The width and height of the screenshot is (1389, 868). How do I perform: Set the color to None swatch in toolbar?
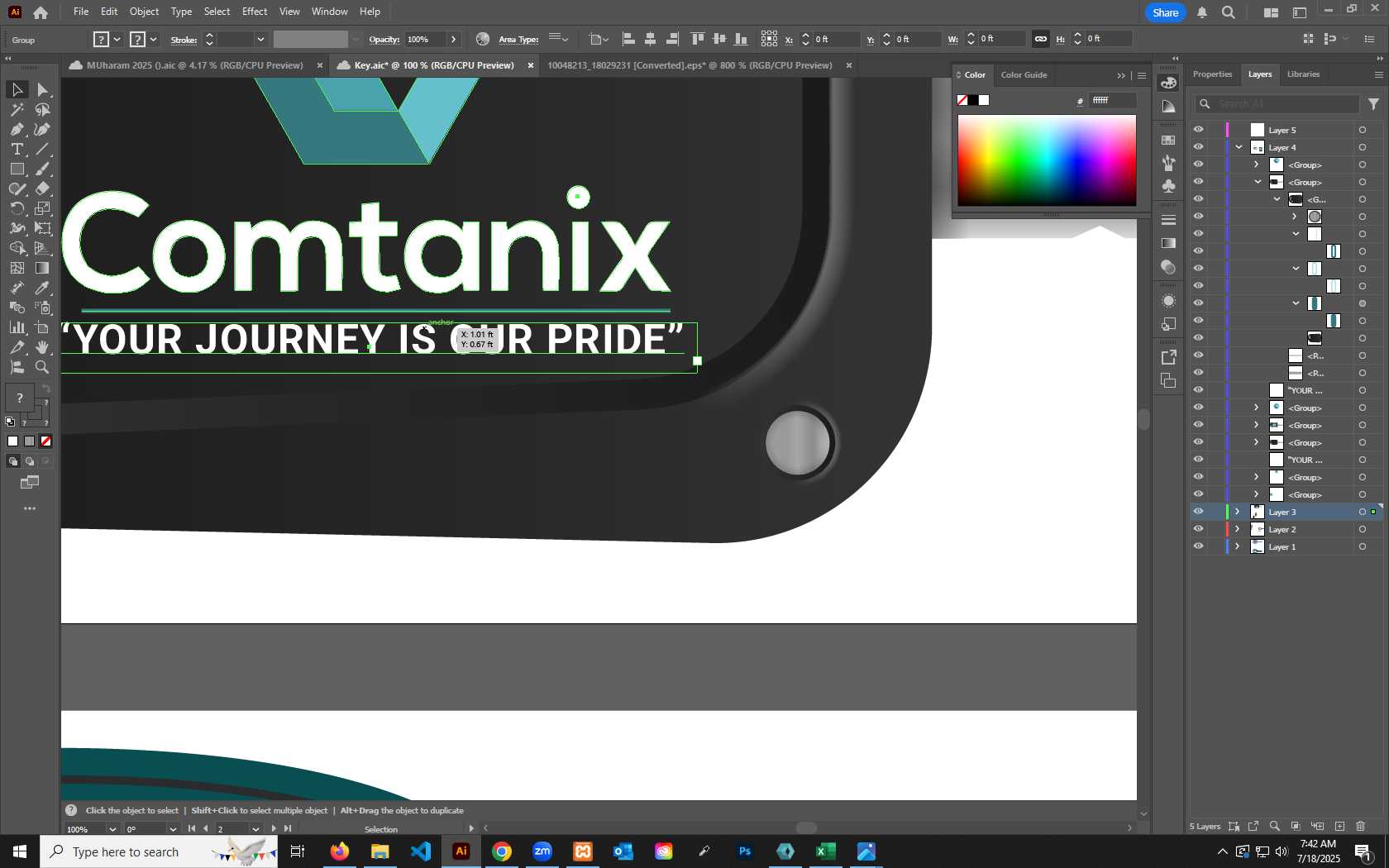pyautogui.click(x=46, y=441)
